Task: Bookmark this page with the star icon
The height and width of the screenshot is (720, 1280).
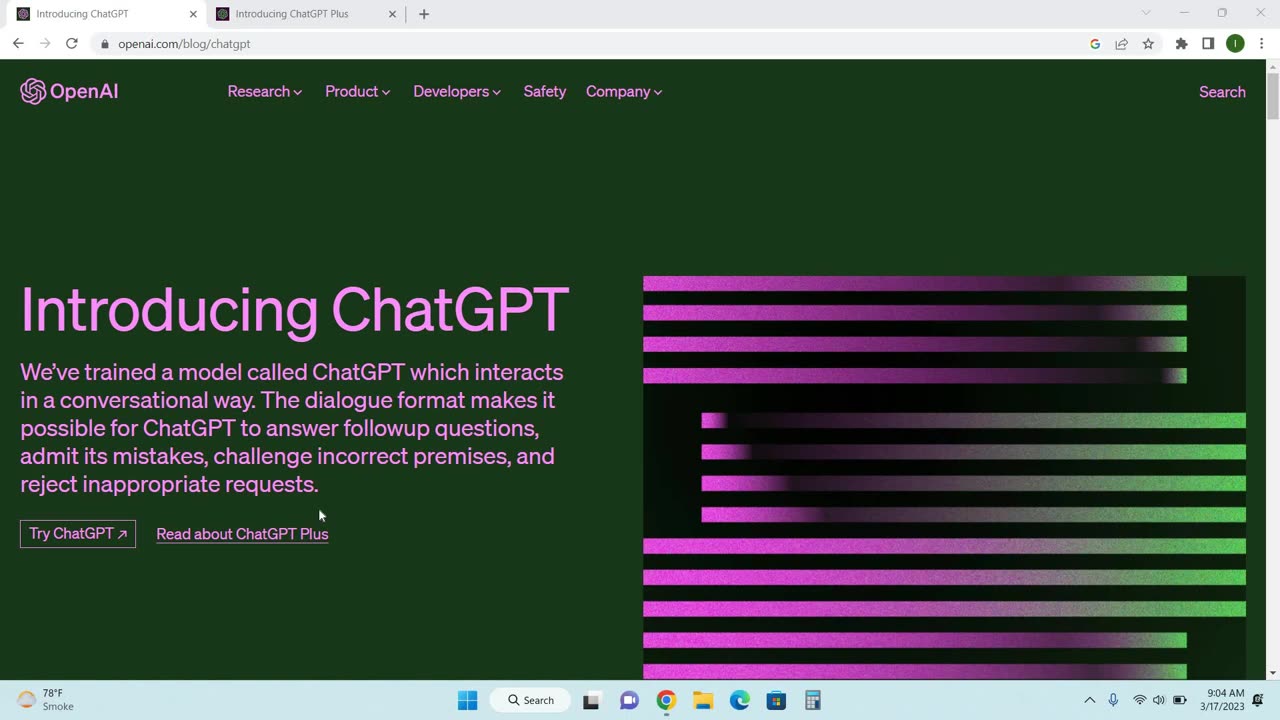Action: pos(1148,44)
